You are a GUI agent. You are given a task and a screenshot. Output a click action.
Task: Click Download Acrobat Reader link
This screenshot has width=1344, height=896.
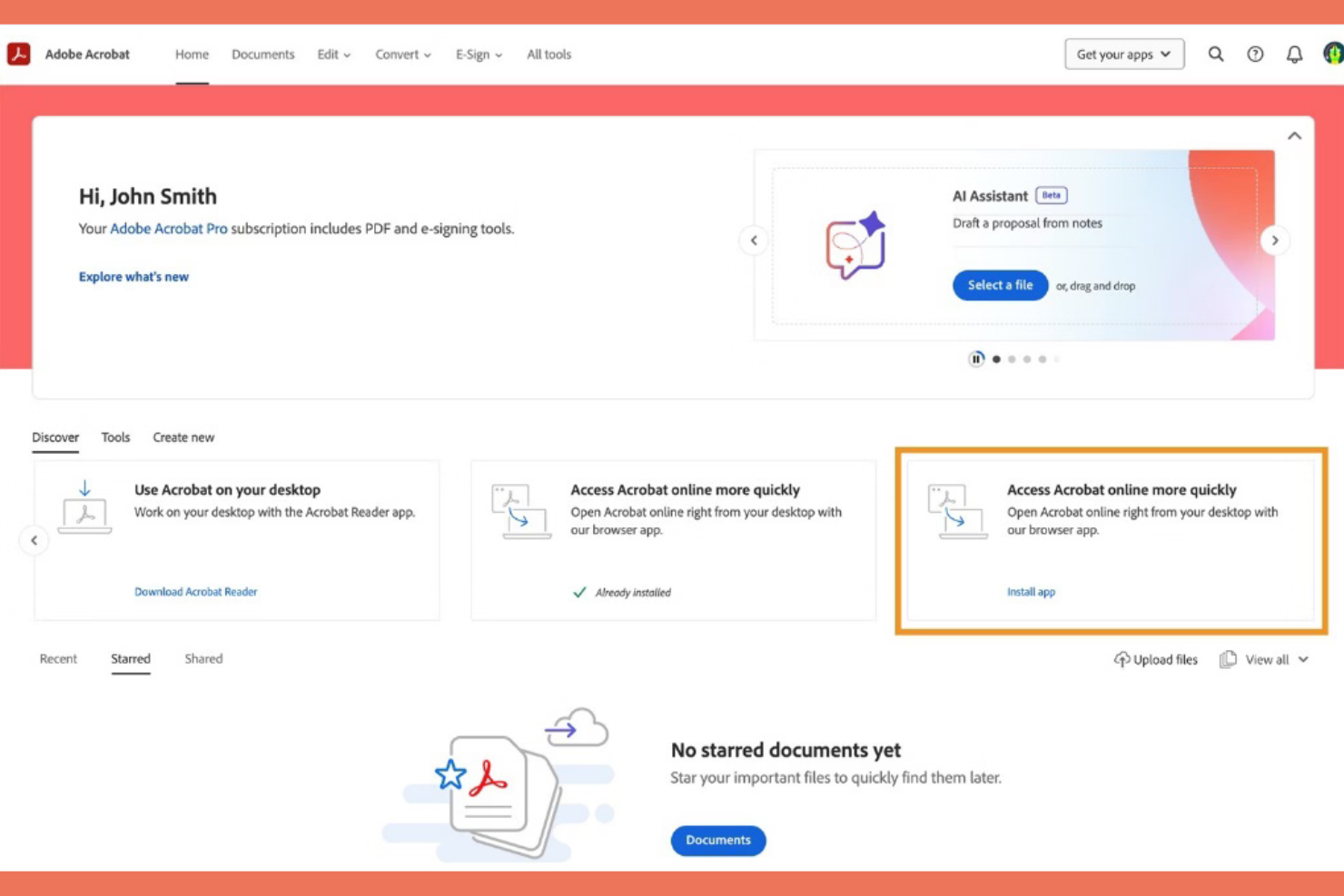pos(195,592)
